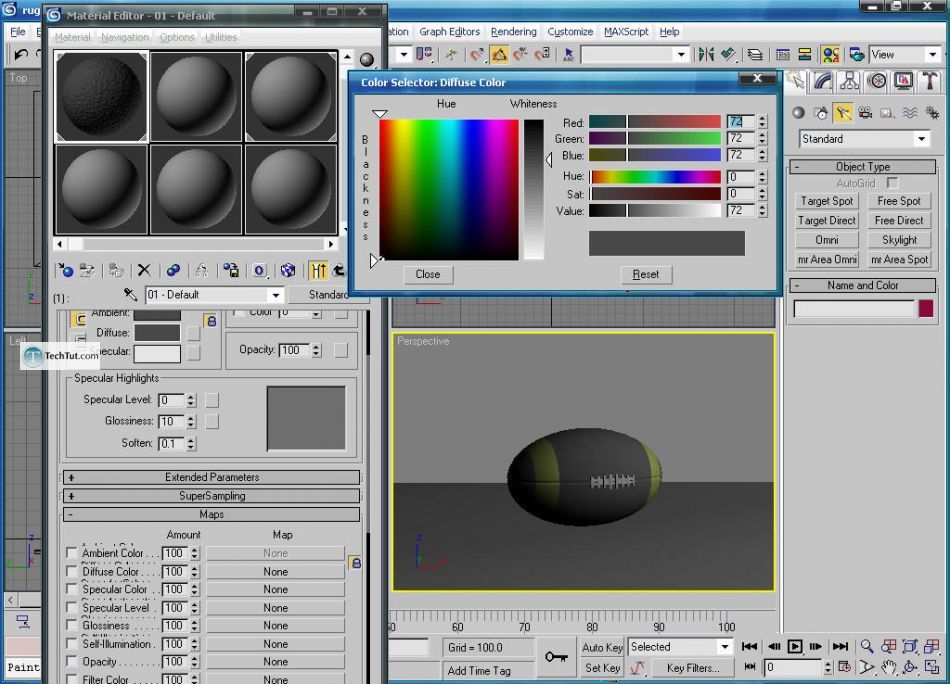The image size is (950, 684).
Task: Click the Assign Material to Selection icon
Action: point(116,270)
